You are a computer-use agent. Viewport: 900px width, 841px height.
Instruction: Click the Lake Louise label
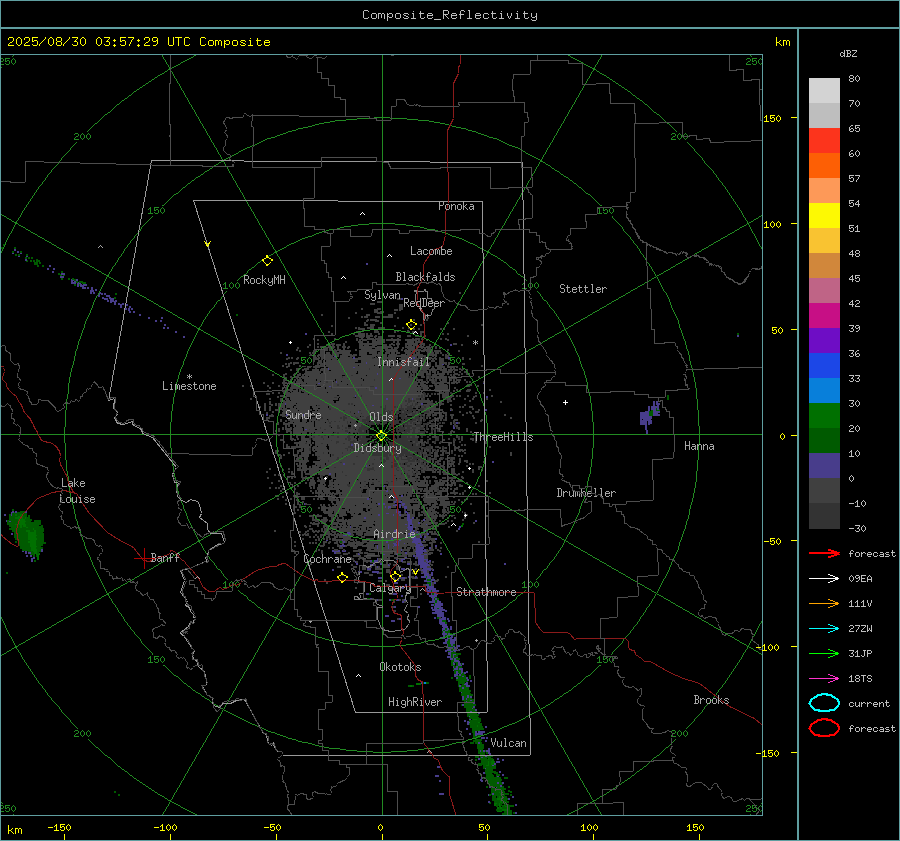(x=77, y=491)
